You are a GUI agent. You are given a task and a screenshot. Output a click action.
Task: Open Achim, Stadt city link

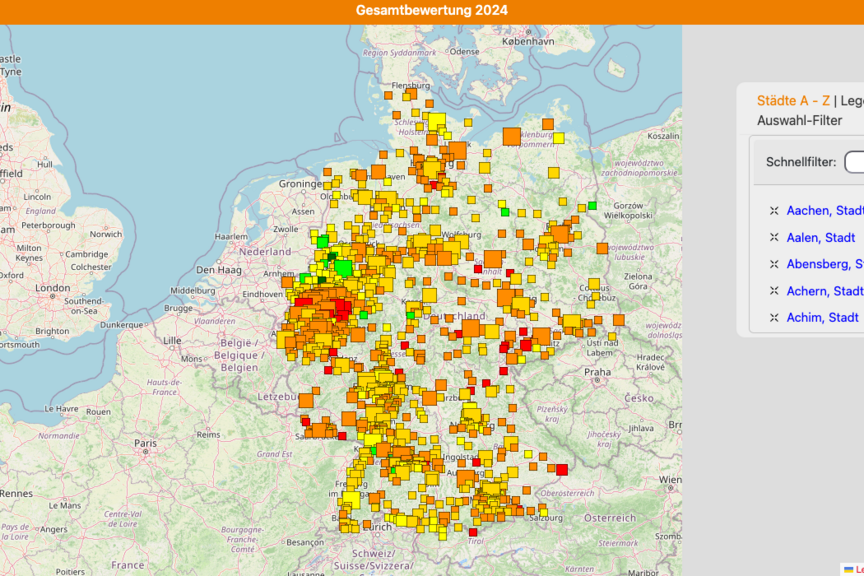[822, 318]
